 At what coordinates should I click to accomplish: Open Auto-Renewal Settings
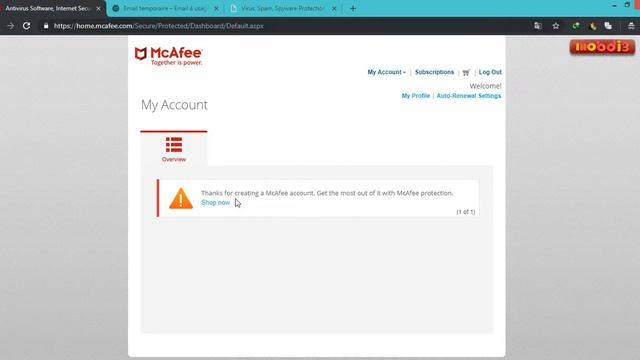469,96
